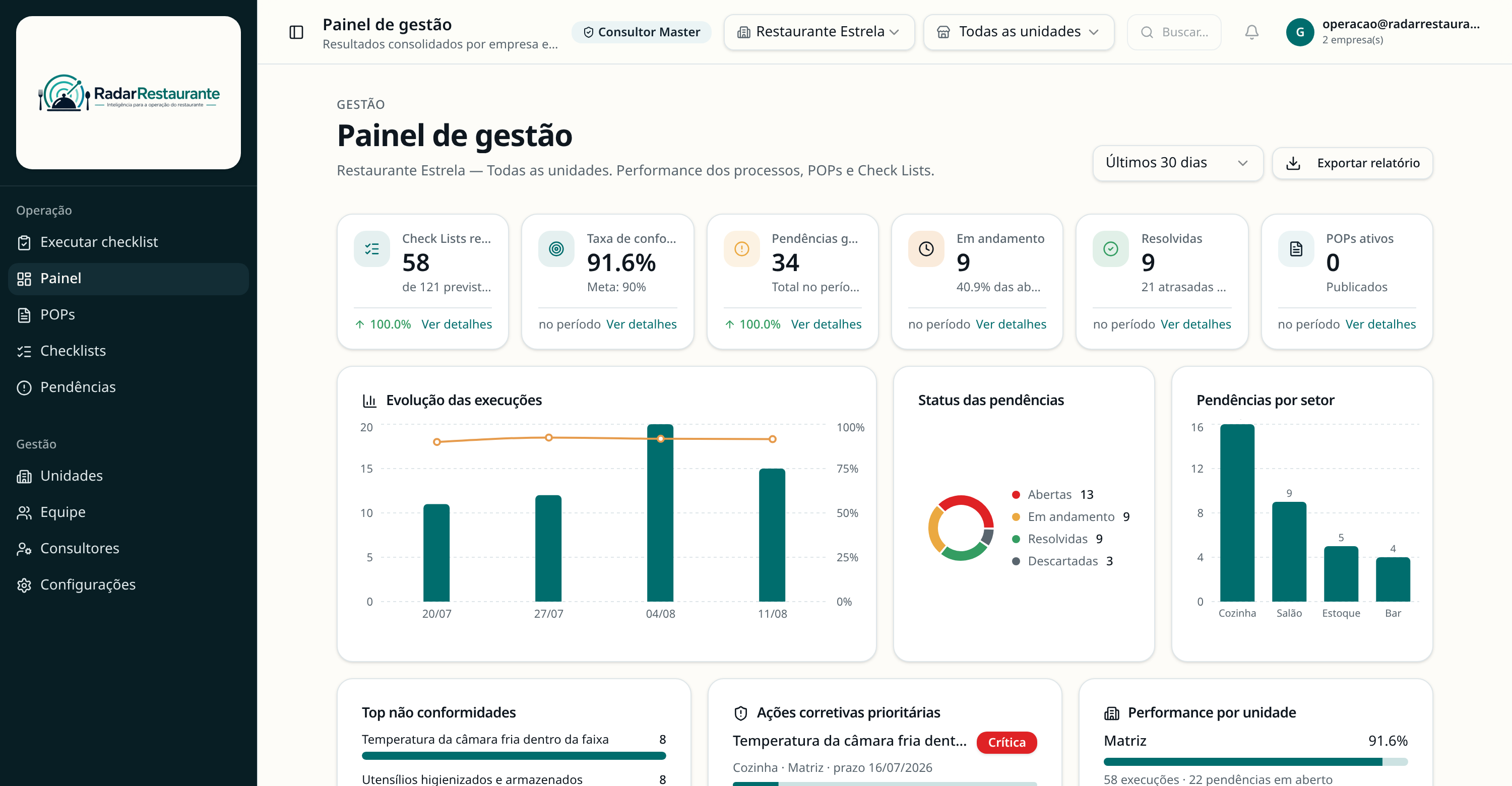Image resolution: width=1512 pixels, height=786 pixels.
Task: Click the Em andamento clock icon
Action: (926, 249)
